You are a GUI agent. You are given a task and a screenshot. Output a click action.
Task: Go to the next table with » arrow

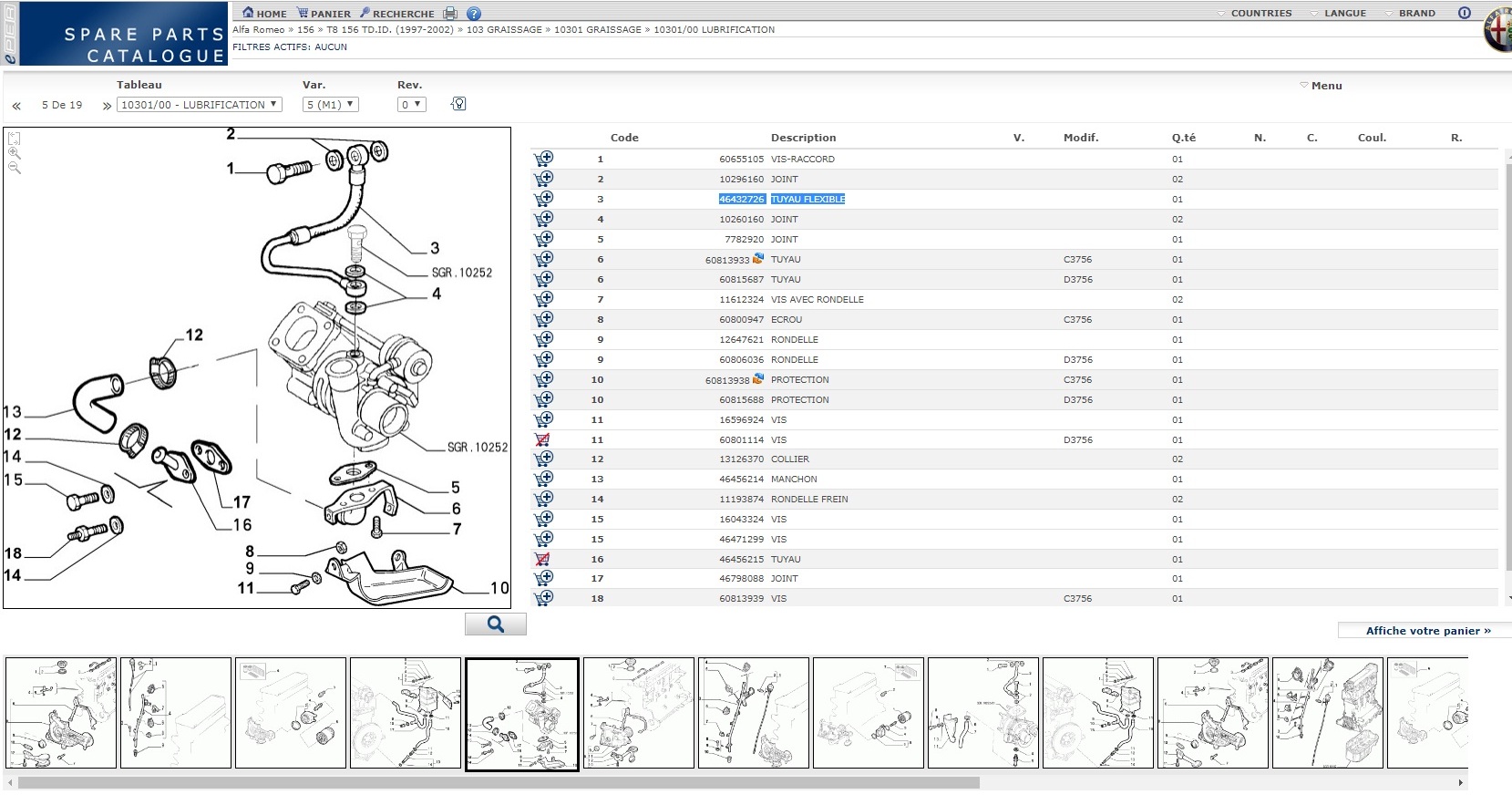point(107,106)
